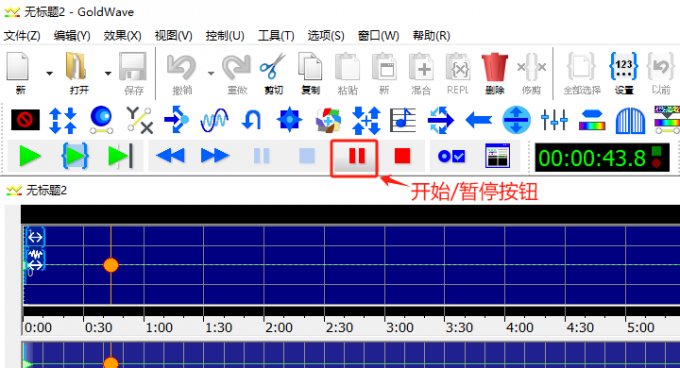This screenshot has height=368, width=680.
Task: Click the 剪切 scissors button
Action: pos(273,73)
